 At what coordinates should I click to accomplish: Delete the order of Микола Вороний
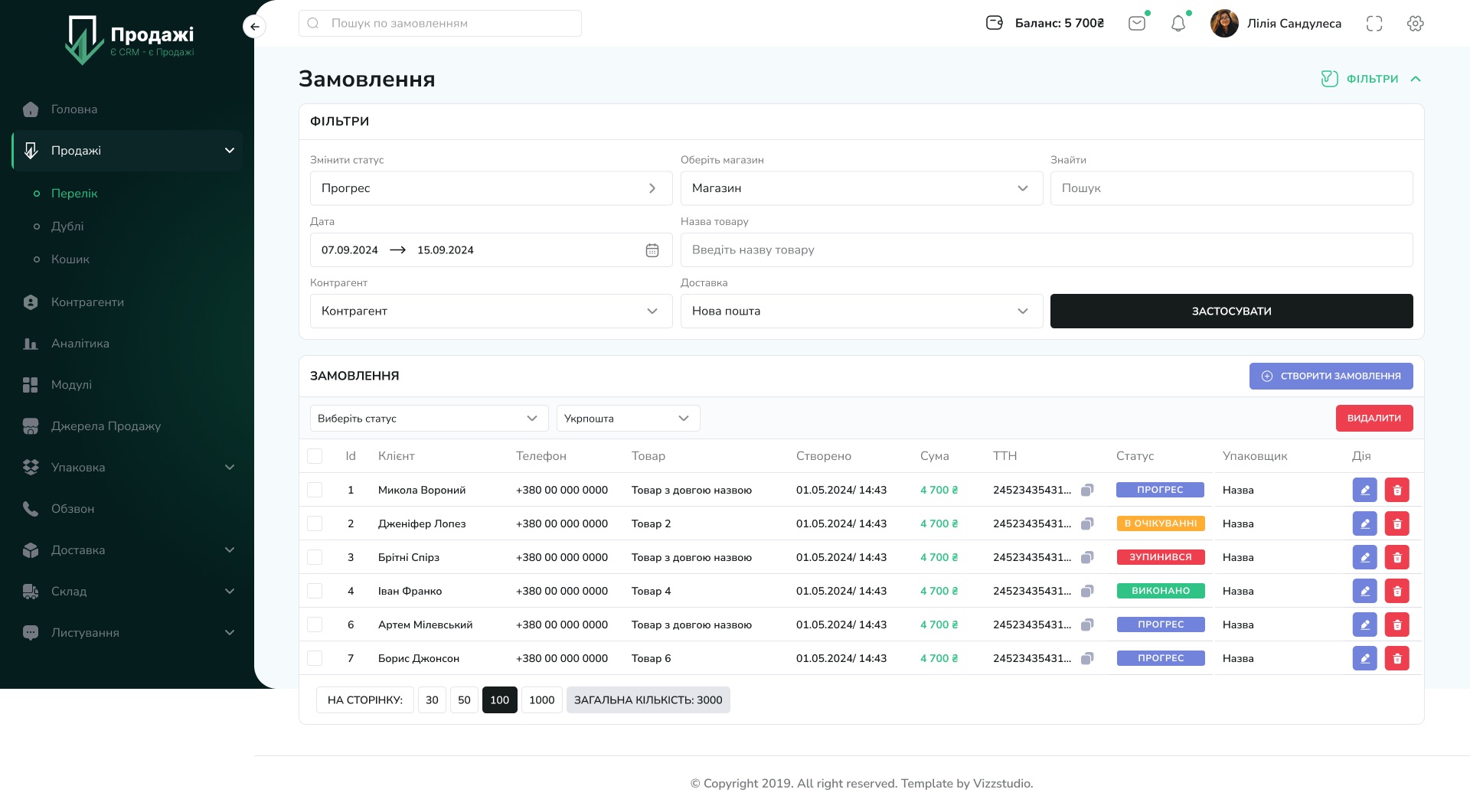[x=1396, y=490]
